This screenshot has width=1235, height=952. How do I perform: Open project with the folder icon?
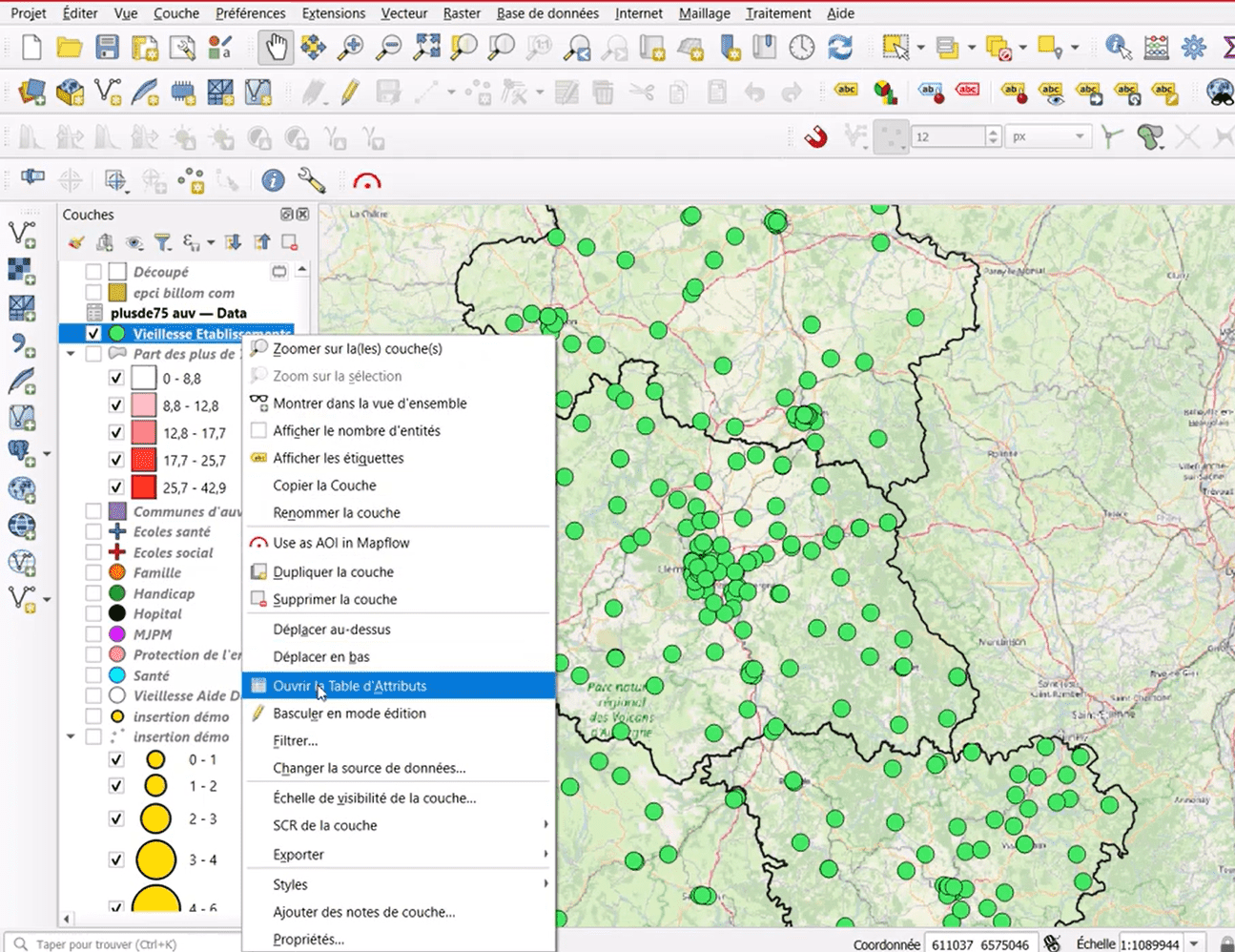tap(69, 47)
